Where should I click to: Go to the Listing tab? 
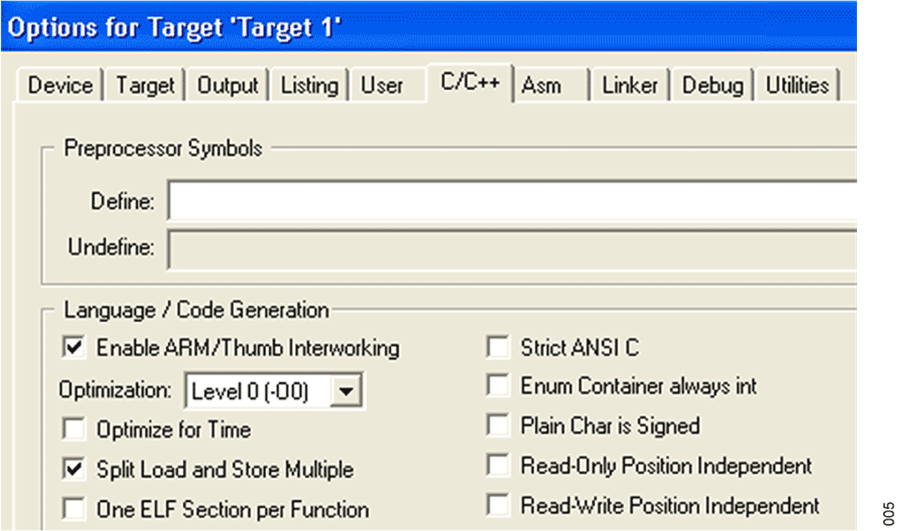pyautogui.click(x=309, y=86)
